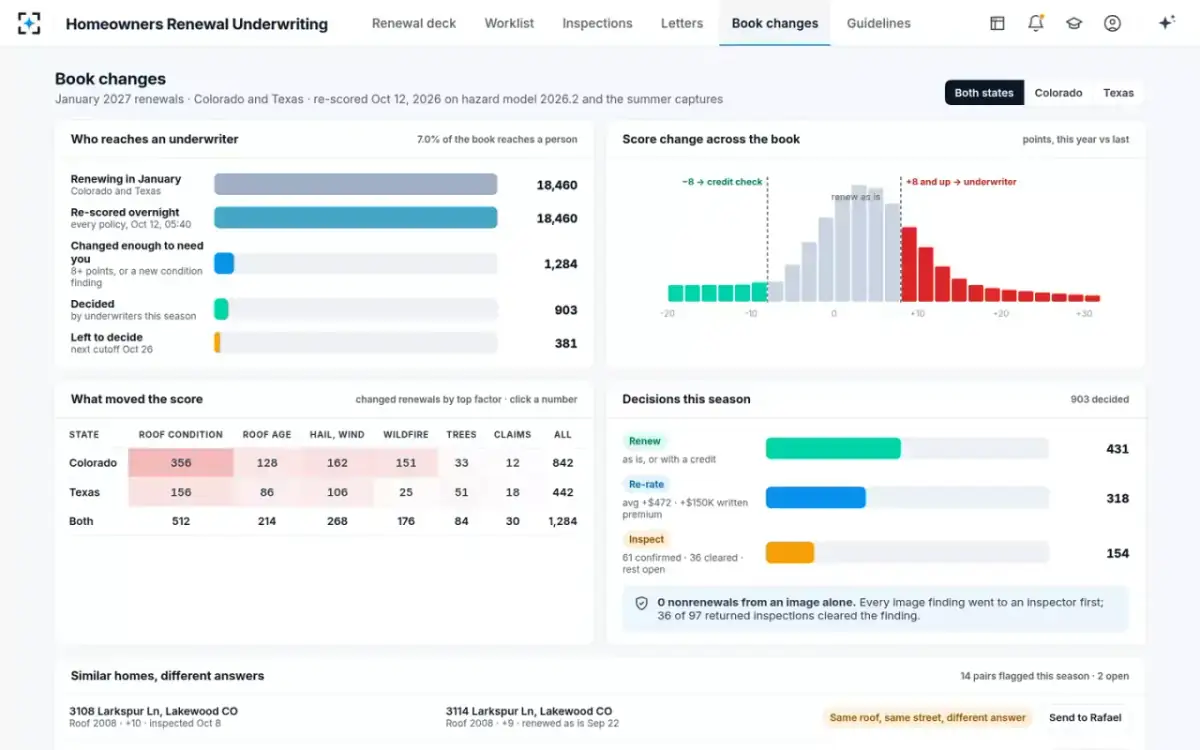Image resolution: width=1200 pixels, height=750 pixels.
Task: Click the Both row wildfire total 176
Action: point(406,521)
